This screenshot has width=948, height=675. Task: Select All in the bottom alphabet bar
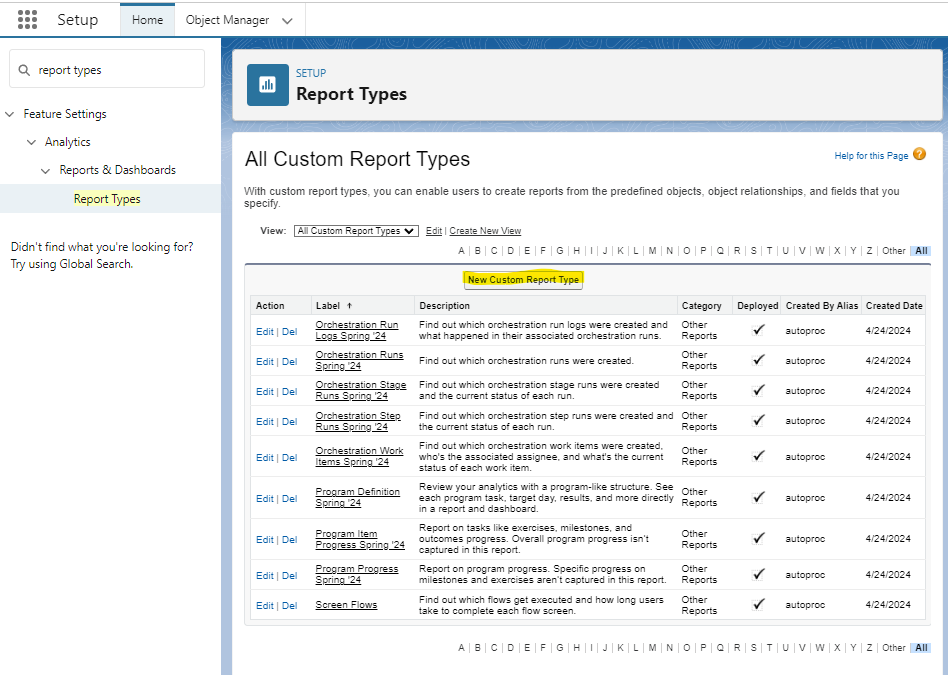pos(921,648)
